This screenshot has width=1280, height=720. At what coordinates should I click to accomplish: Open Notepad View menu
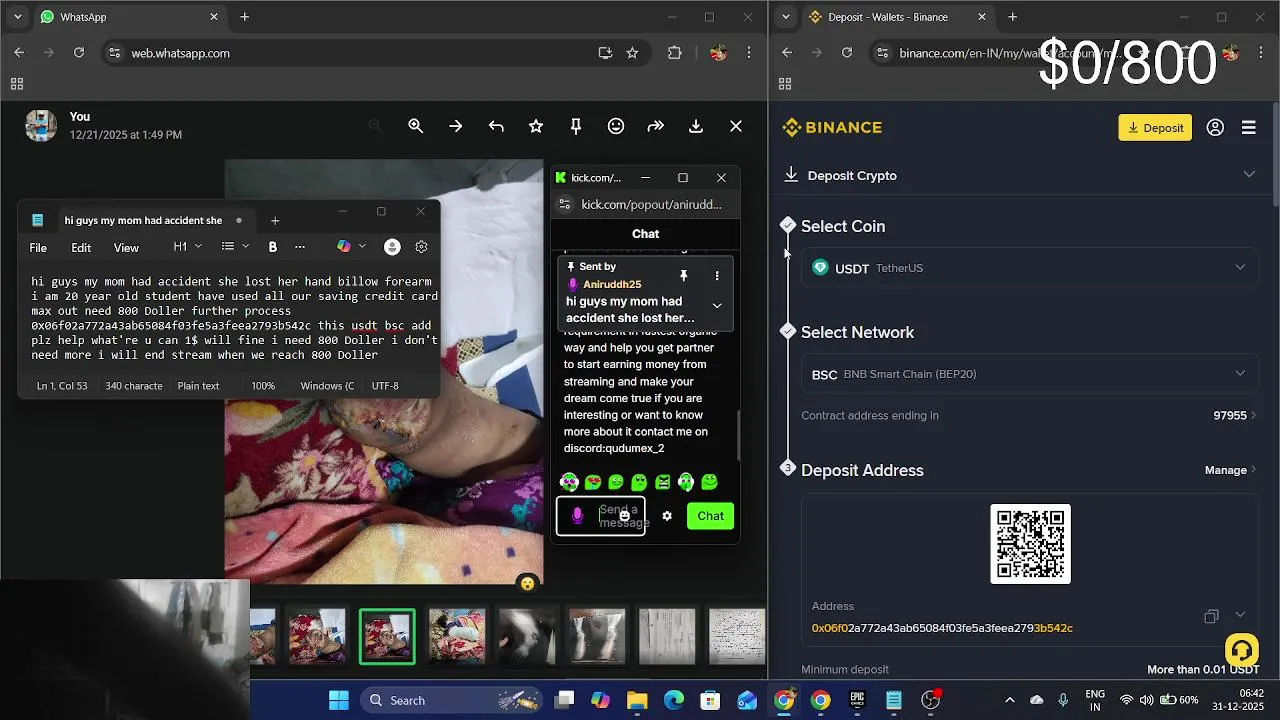126,247
